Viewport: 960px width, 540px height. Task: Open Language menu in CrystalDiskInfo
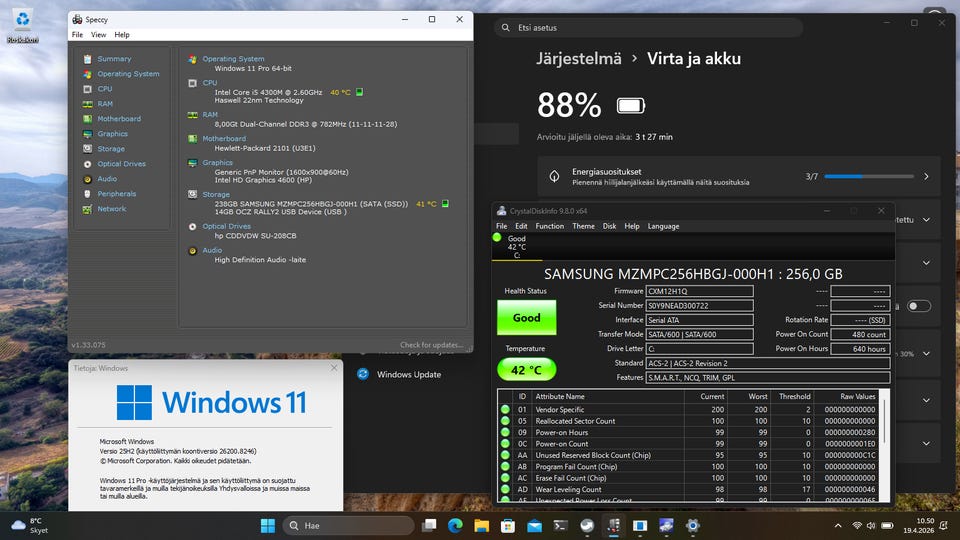click(663, 226)
